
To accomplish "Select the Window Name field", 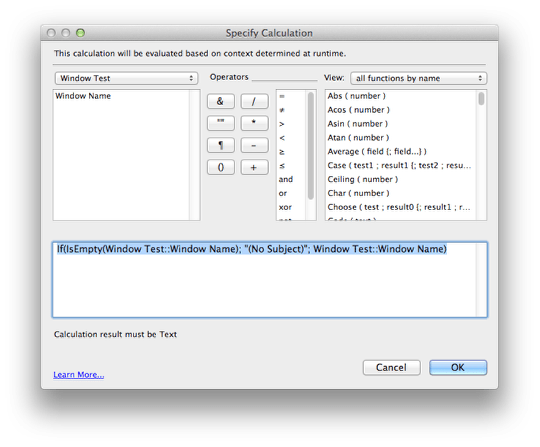I will pyautogui.click(x=83, y=96).
